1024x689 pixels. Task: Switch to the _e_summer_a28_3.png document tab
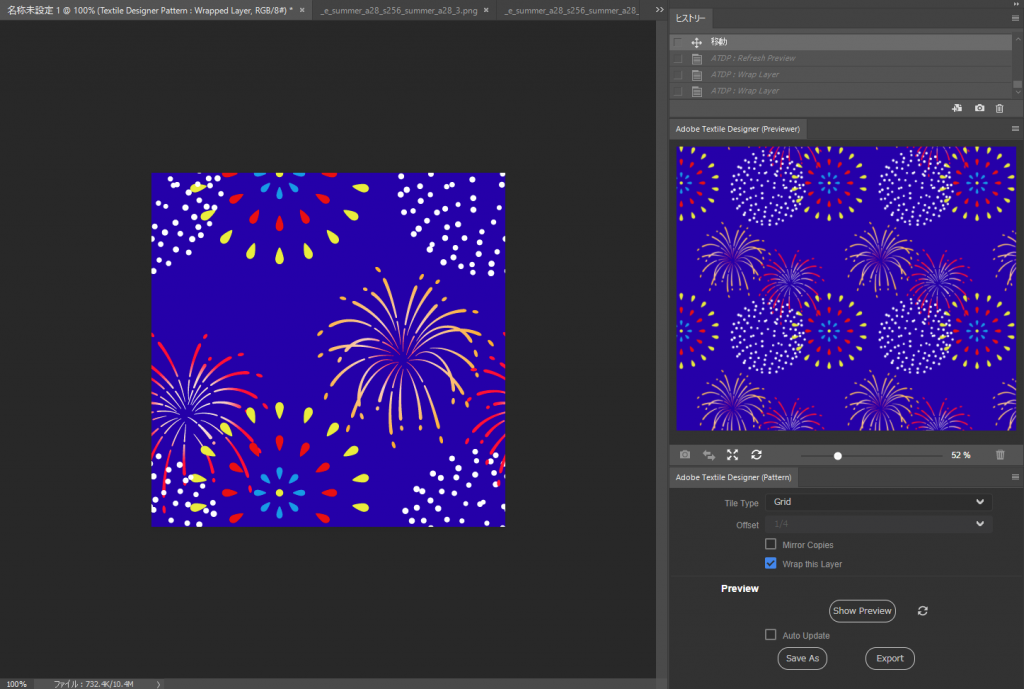[x=398, y=10]
